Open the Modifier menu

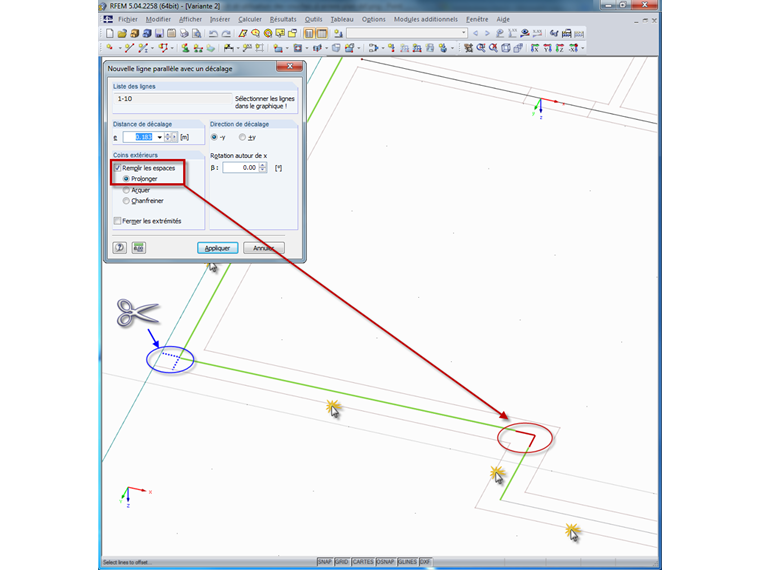[158, 19]
